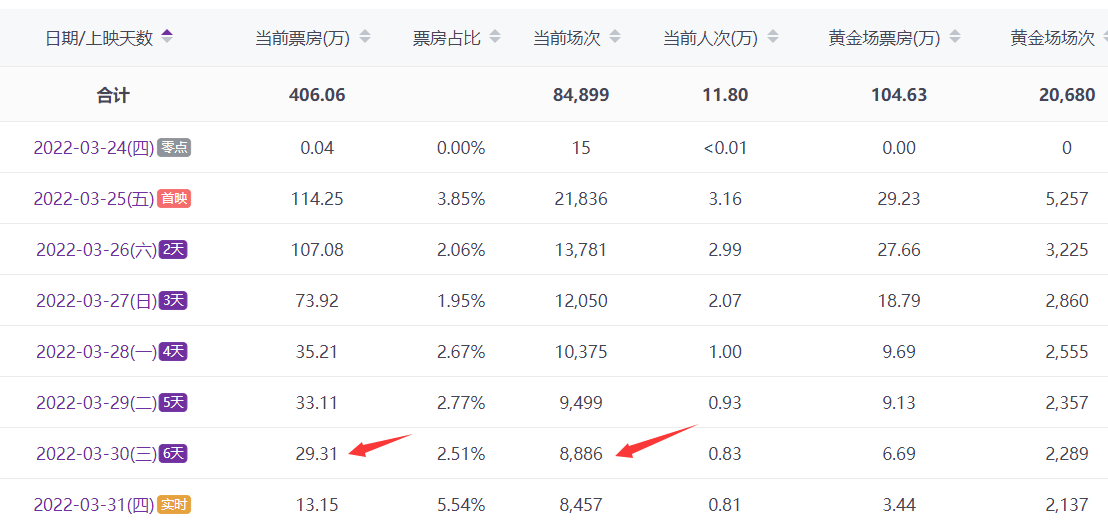
Task: Click the 实时 badge on 2022-03-31
Action: click(174, 505)
